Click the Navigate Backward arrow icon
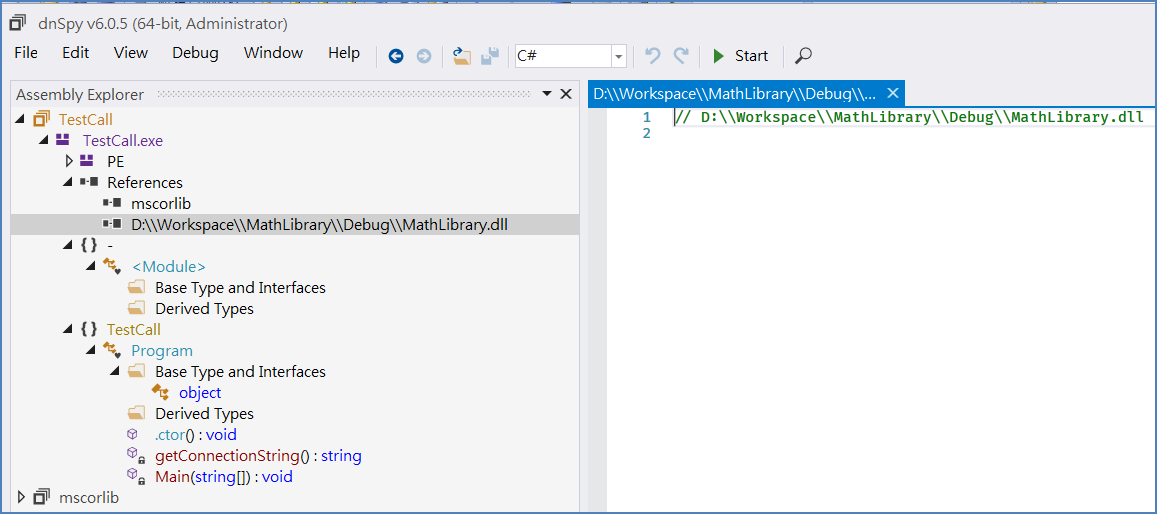Image resolution: width=1157 pixels, height=514 pixels. coord(396,56)
